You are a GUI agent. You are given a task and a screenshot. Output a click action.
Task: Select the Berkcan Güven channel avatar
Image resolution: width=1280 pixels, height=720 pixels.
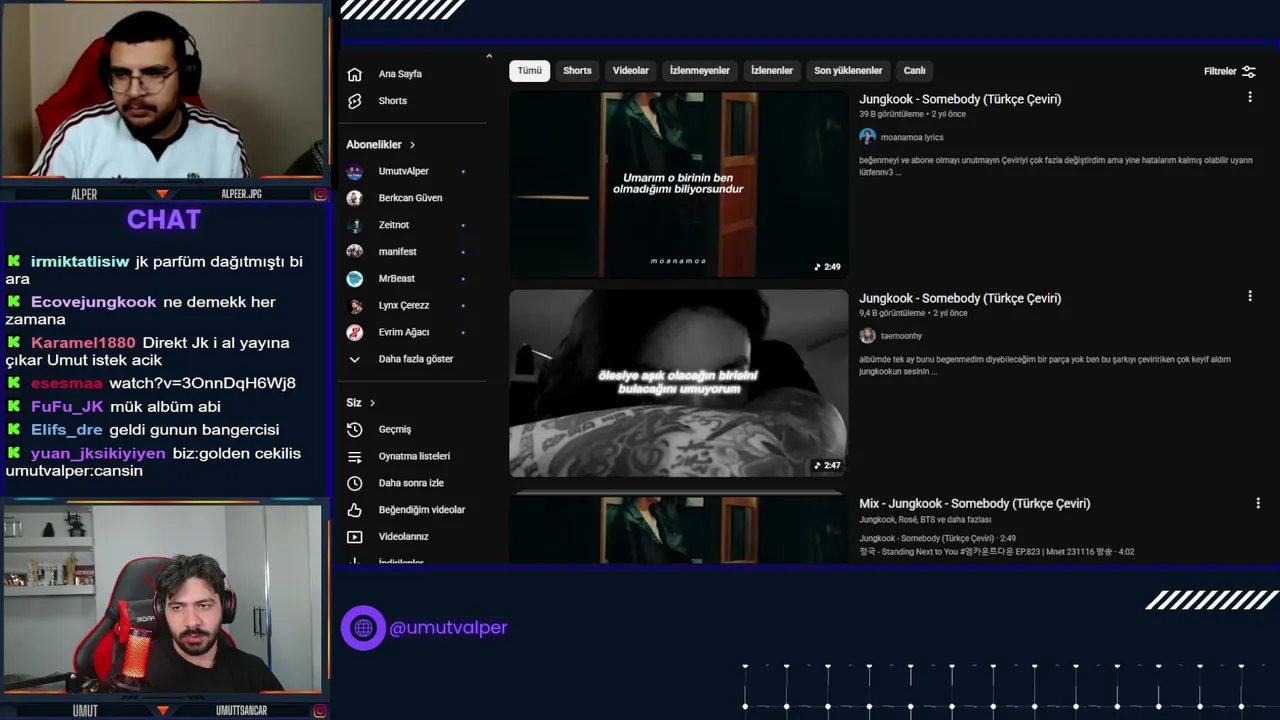pyautogui.click(x=354, y=198)
